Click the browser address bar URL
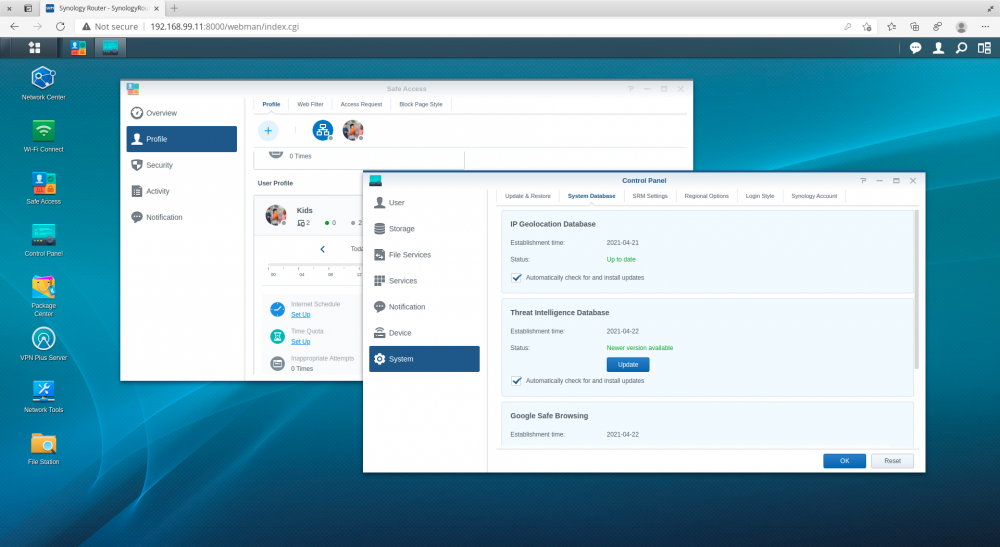This screenshot has height=547, width=1000. (224, 27)
